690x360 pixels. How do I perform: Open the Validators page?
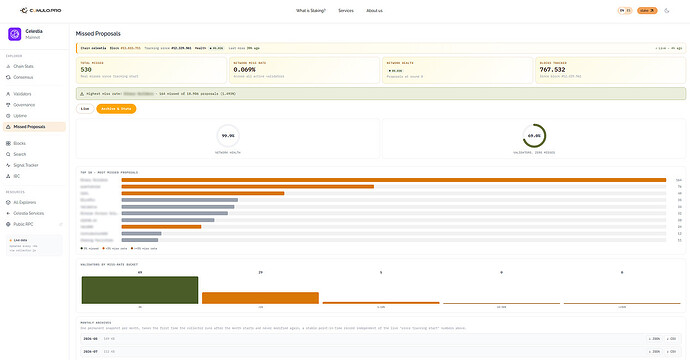(22, 94)
